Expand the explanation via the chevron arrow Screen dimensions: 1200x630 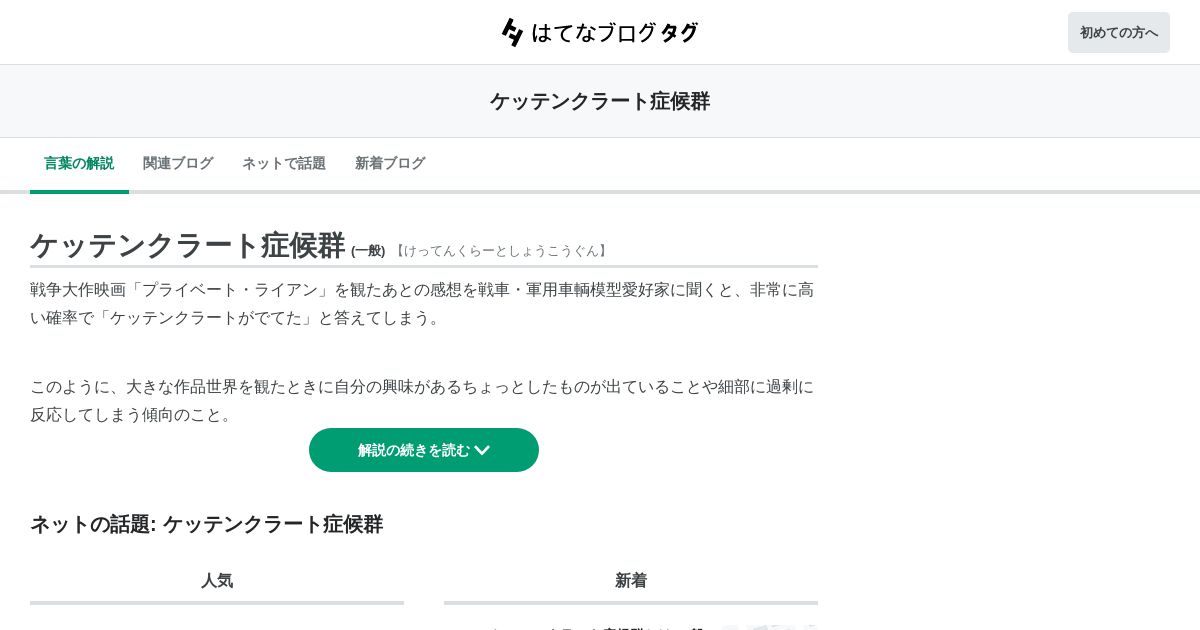click(x=482, y=451)
